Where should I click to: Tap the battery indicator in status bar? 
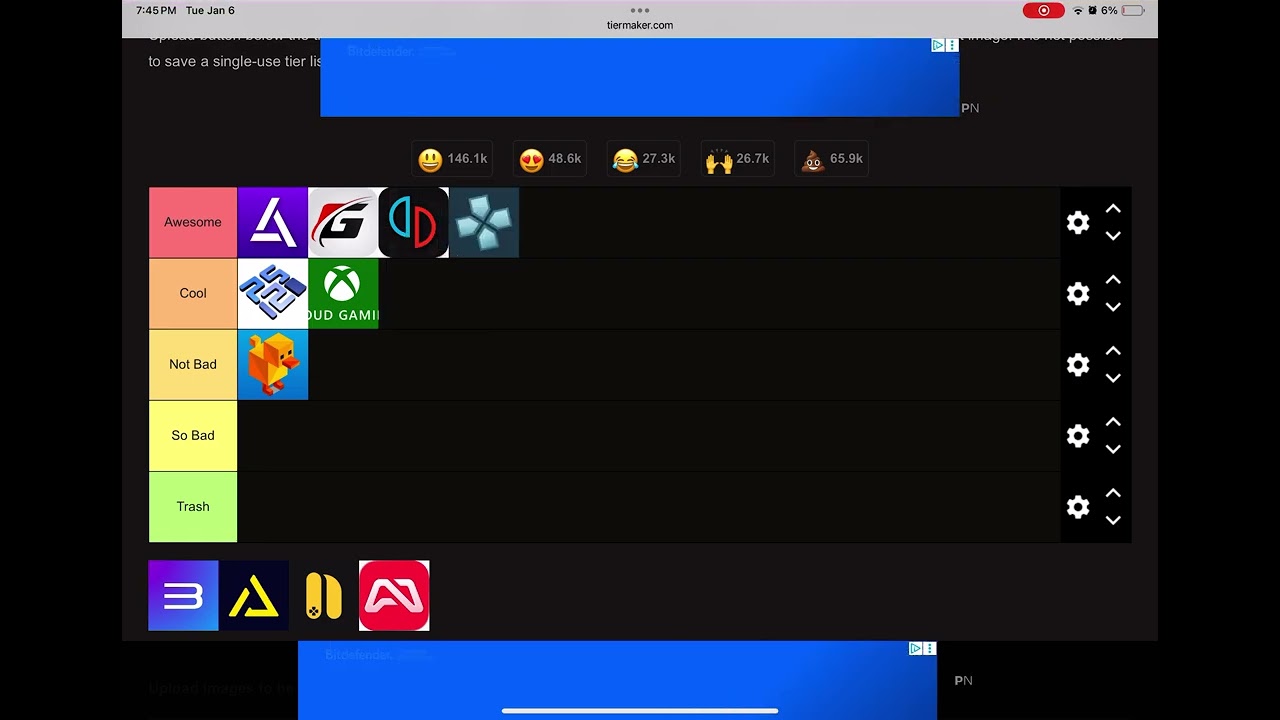pyautogui.click(x=1132, y=10)
